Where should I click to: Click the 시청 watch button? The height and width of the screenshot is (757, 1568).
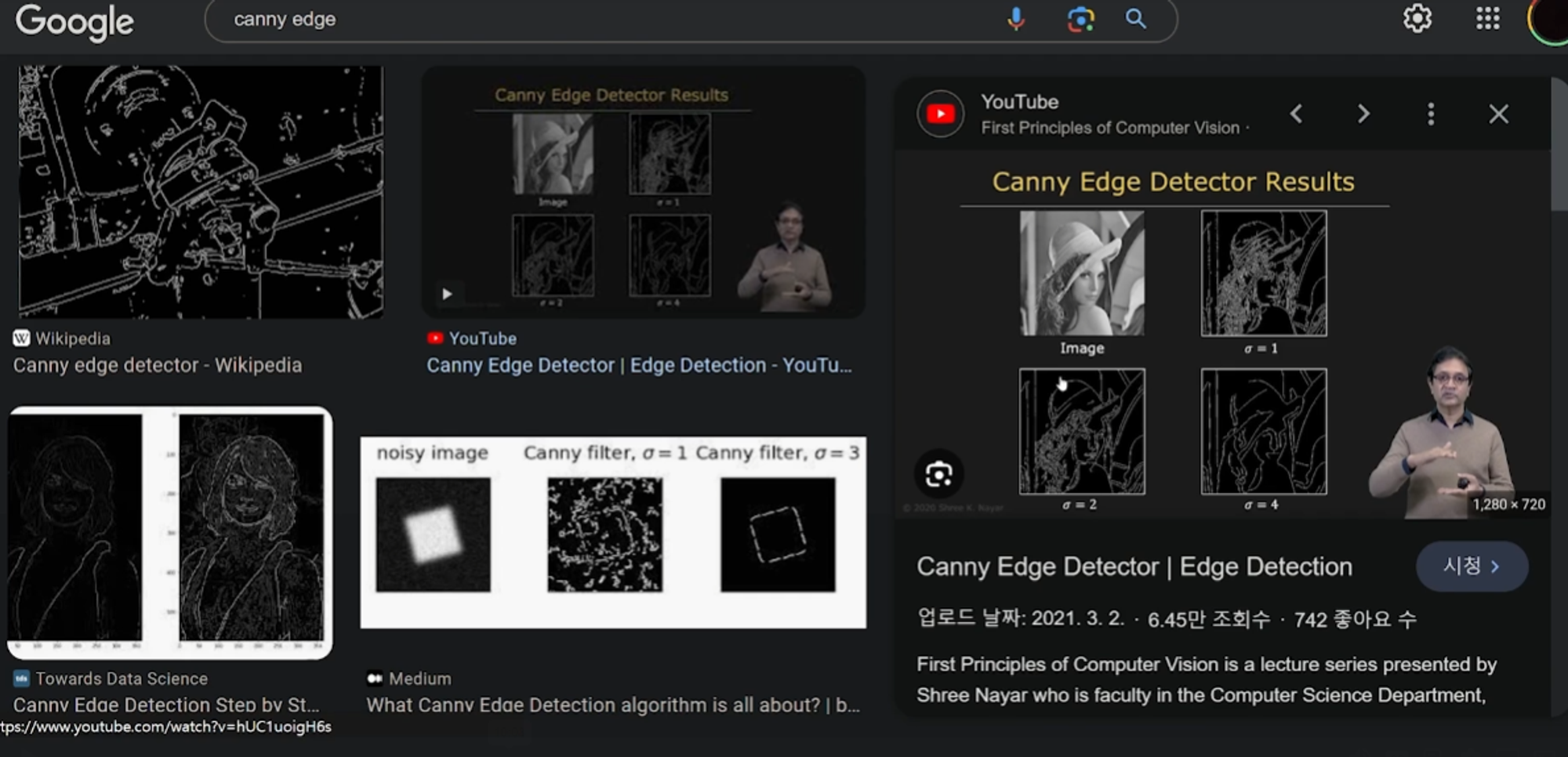[1472, 566]
